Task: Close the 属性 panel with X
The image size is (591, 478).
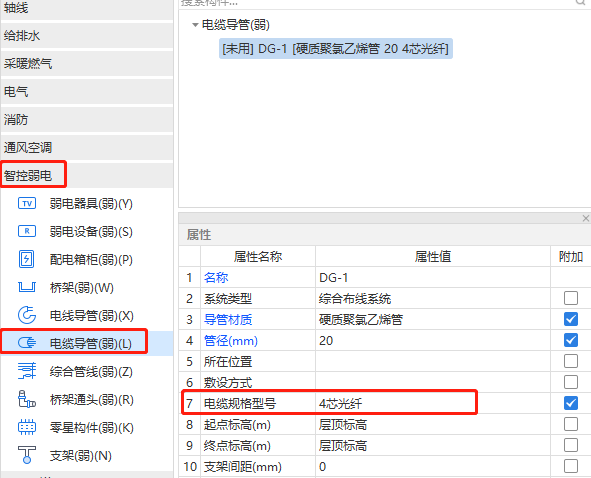Action: coord(585,218)
